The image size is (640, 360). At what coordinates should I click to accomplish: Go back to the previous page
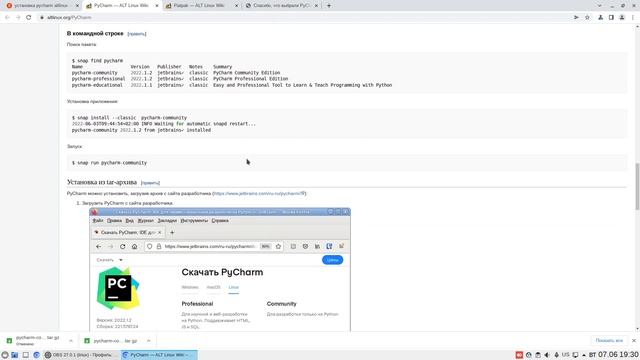7,18
